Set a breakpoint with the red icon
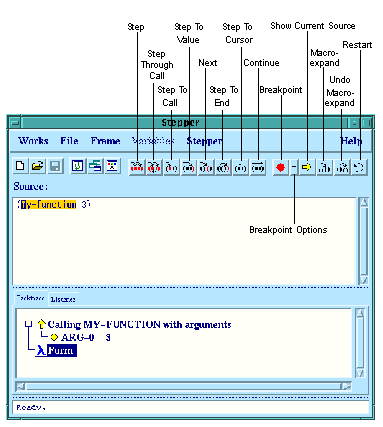The height and width of the screenshot is (427, 383). pos(281,167)
